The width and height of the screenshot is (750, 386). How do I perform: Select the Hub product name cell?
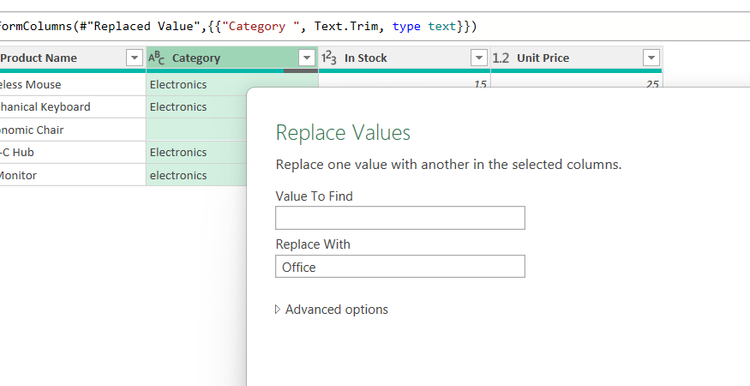coord(73,152)
